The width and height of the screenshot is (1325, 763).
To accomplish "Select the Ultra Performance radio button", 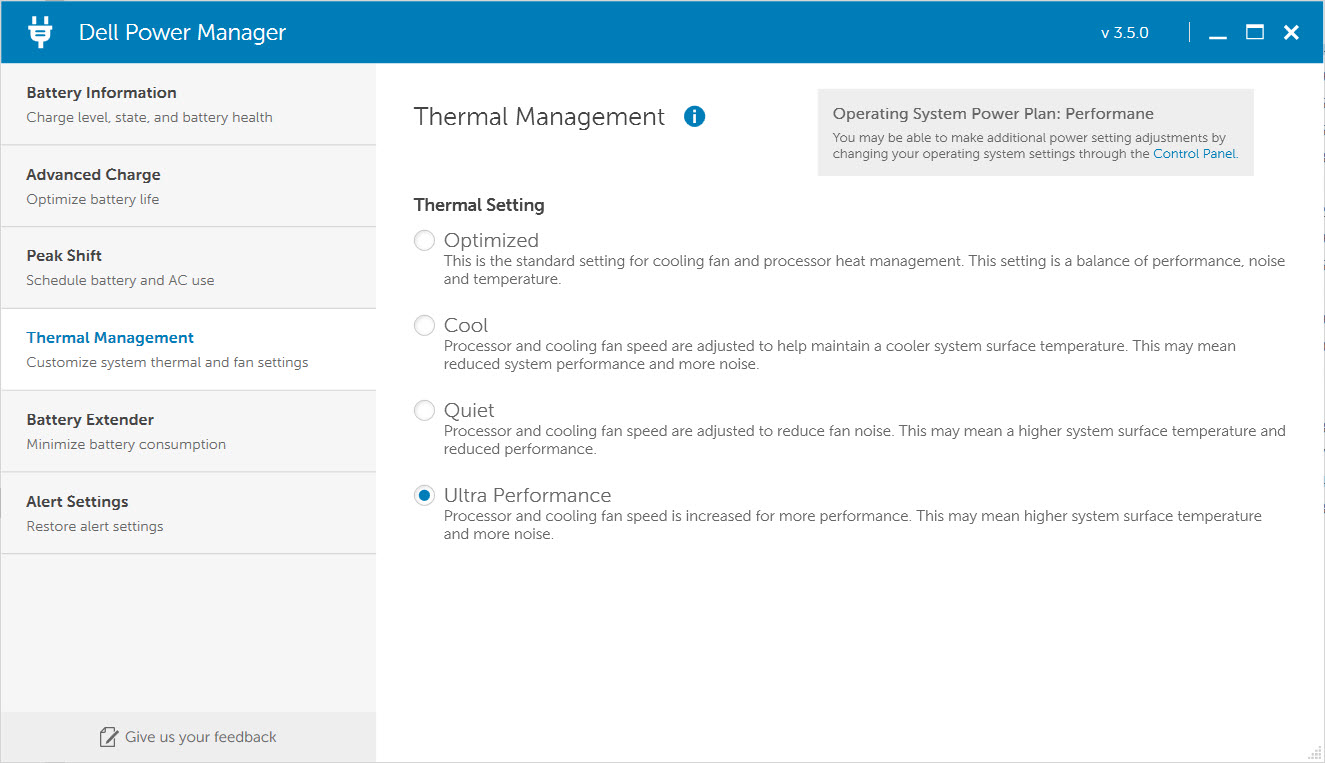I will coord(425,496).
